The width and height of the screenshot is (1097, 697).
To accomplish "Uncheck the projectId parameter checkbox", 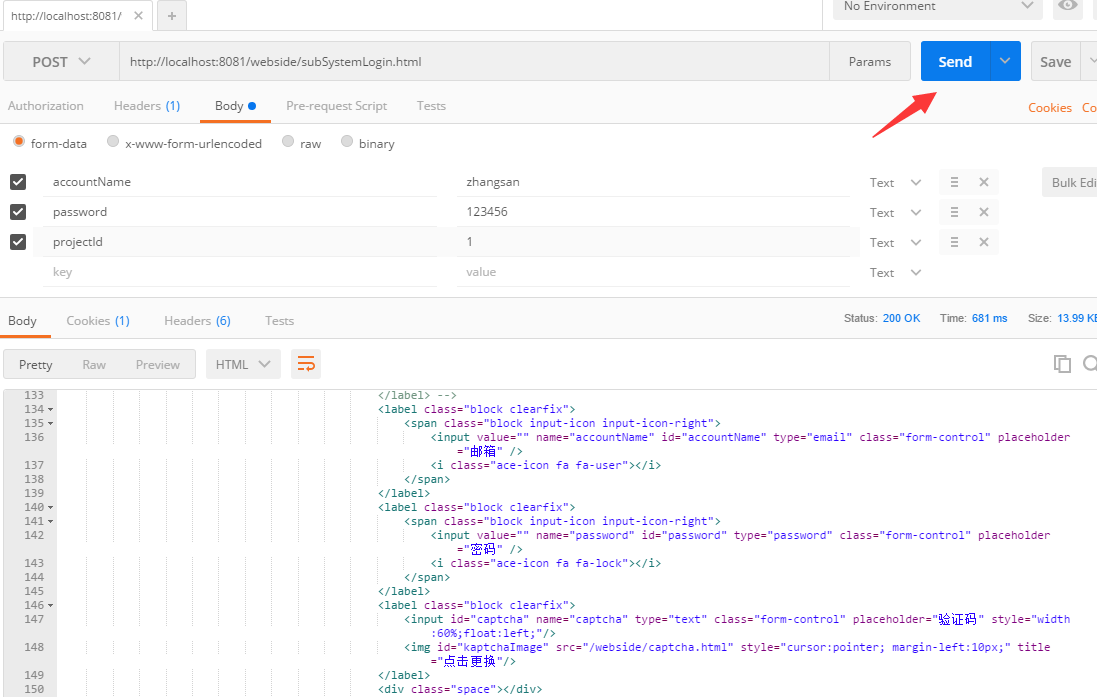I will pyautogui.click(x=18, y=242).
